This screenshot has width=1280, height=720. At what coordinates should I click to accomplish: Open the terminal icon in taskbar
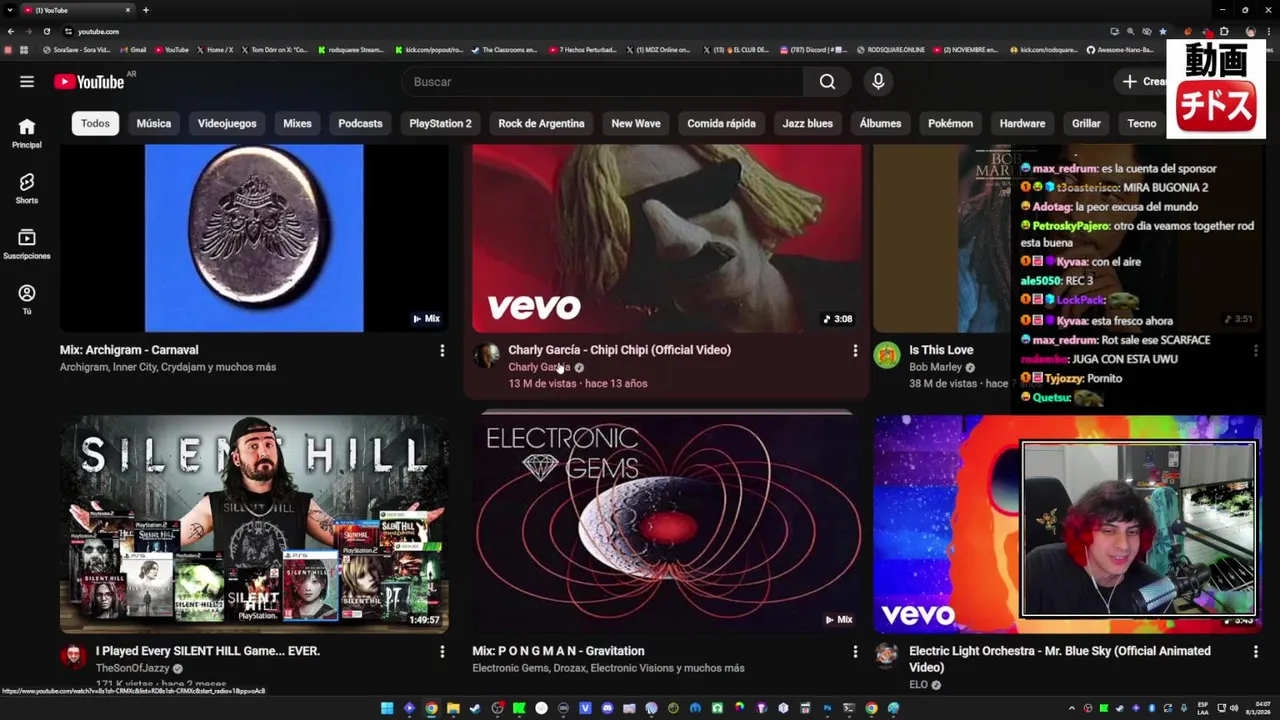(x=849, y=708)
